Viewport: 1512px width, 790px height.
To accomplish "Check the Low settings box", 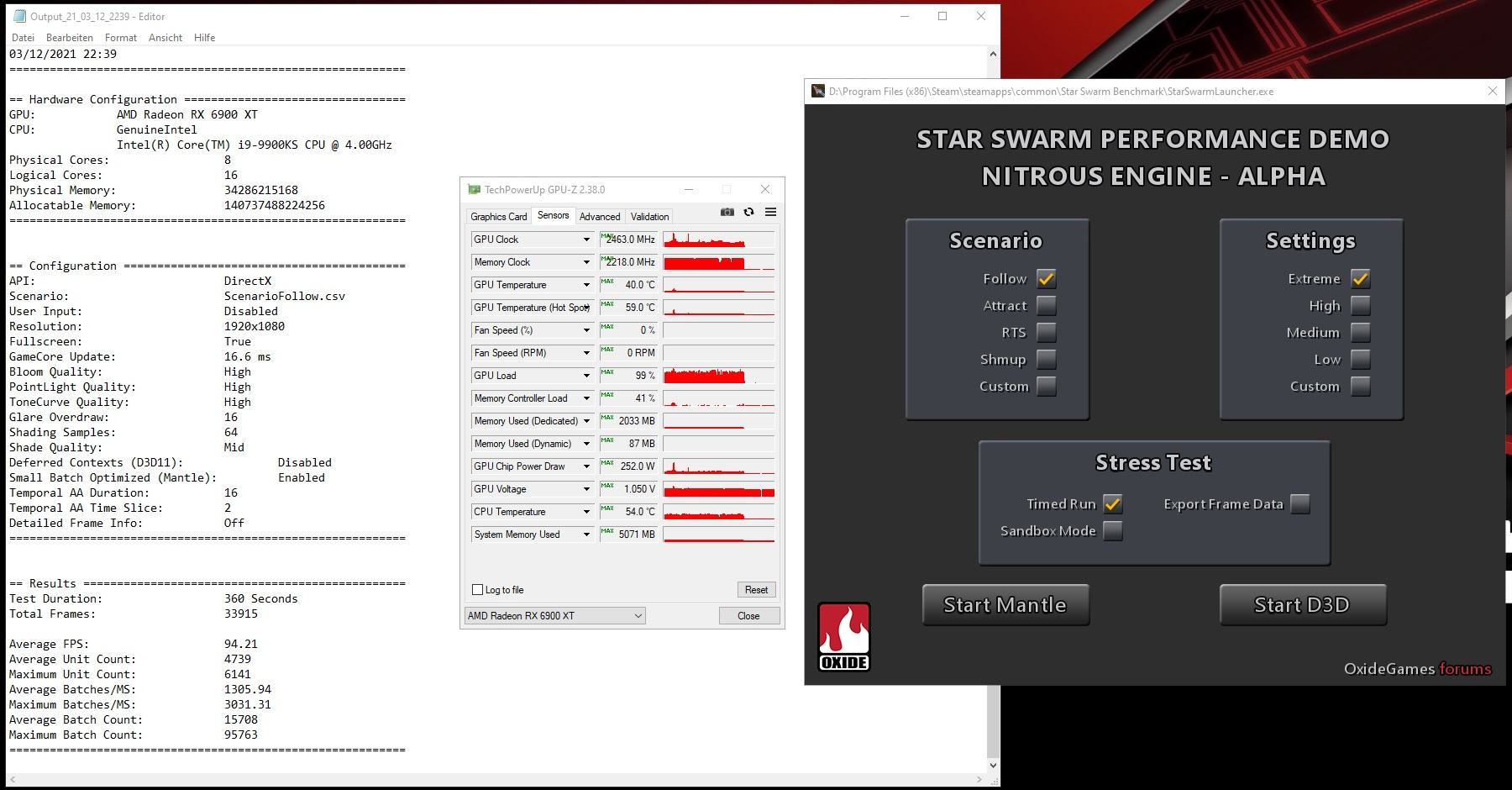I will coord(1361,360).
